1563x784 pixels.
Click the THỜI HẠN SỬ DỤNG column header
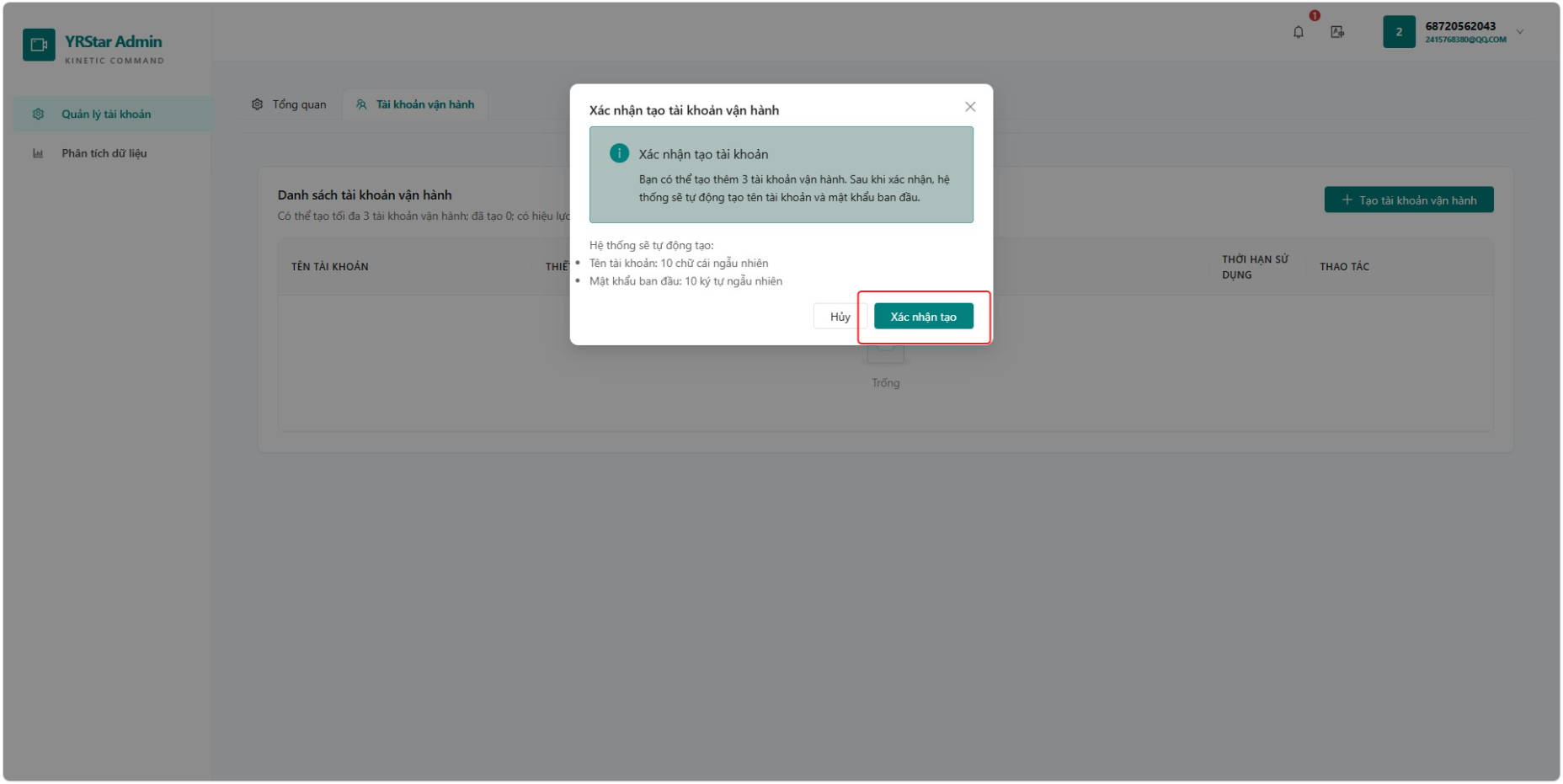click(1256, 267)
